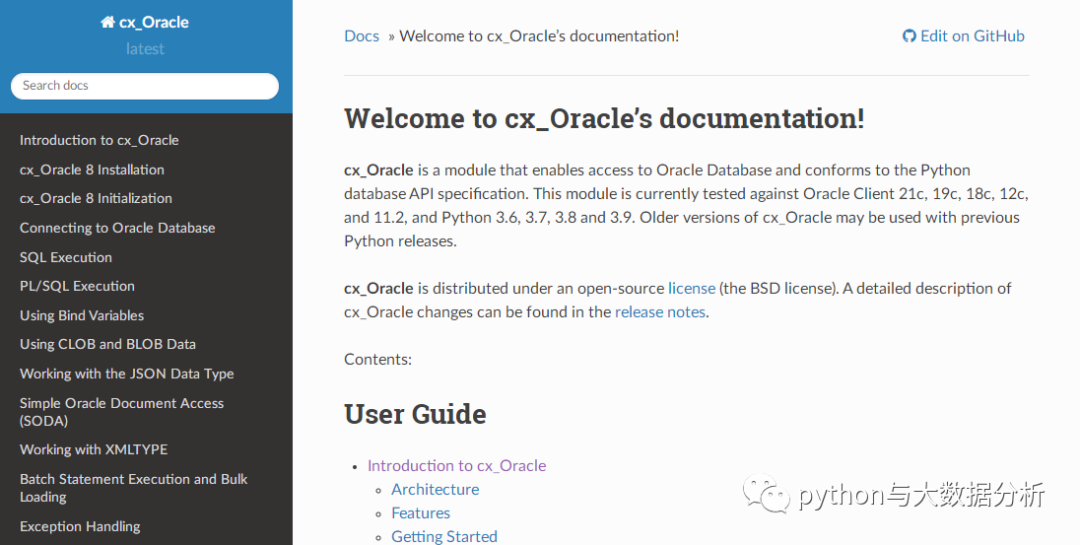This screenshot has width=1080, height=545.
Task: Open the release notes link
Action: [660, 311]
